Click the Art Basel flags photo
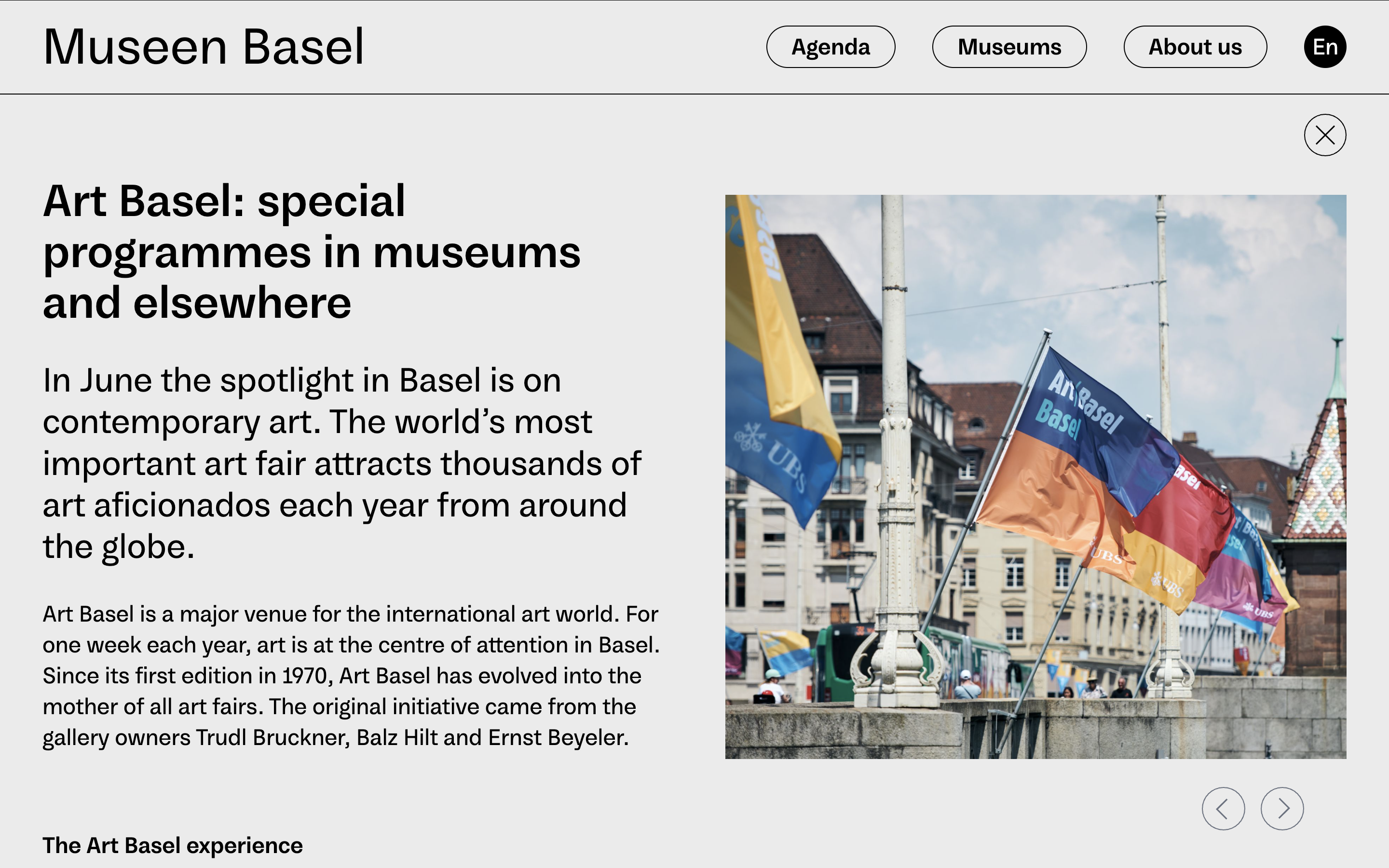 (1035, 476)
